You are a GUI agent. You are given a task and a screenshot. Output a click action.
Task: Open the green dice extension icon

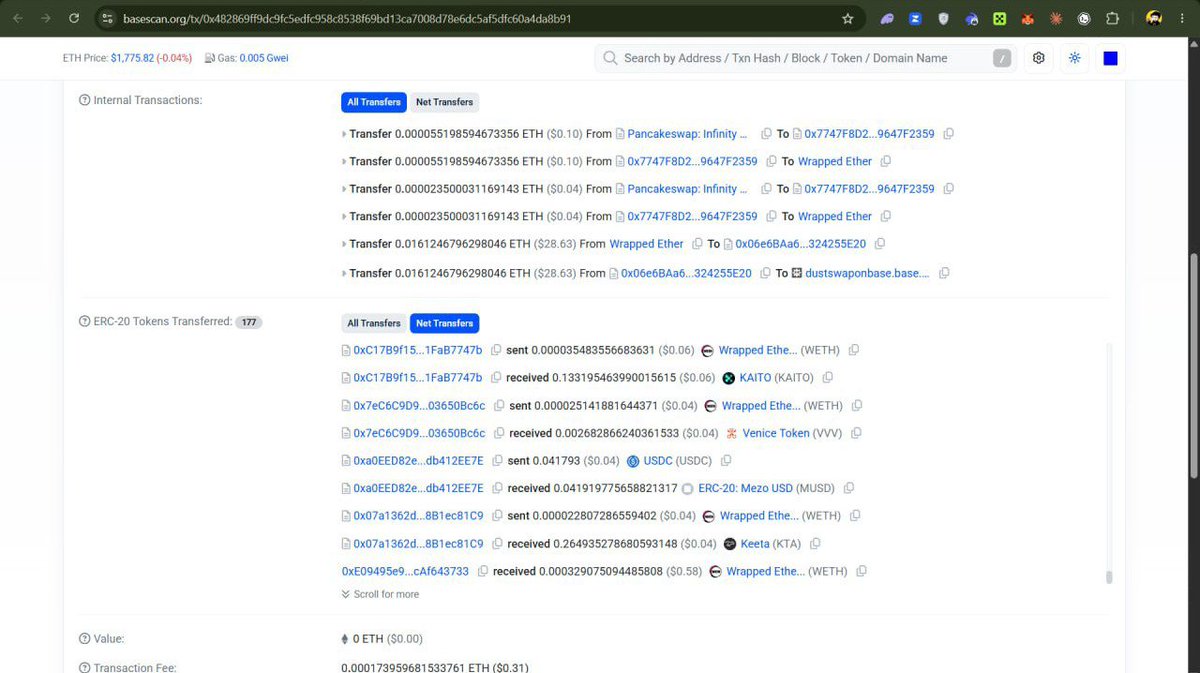pos(999,18)
